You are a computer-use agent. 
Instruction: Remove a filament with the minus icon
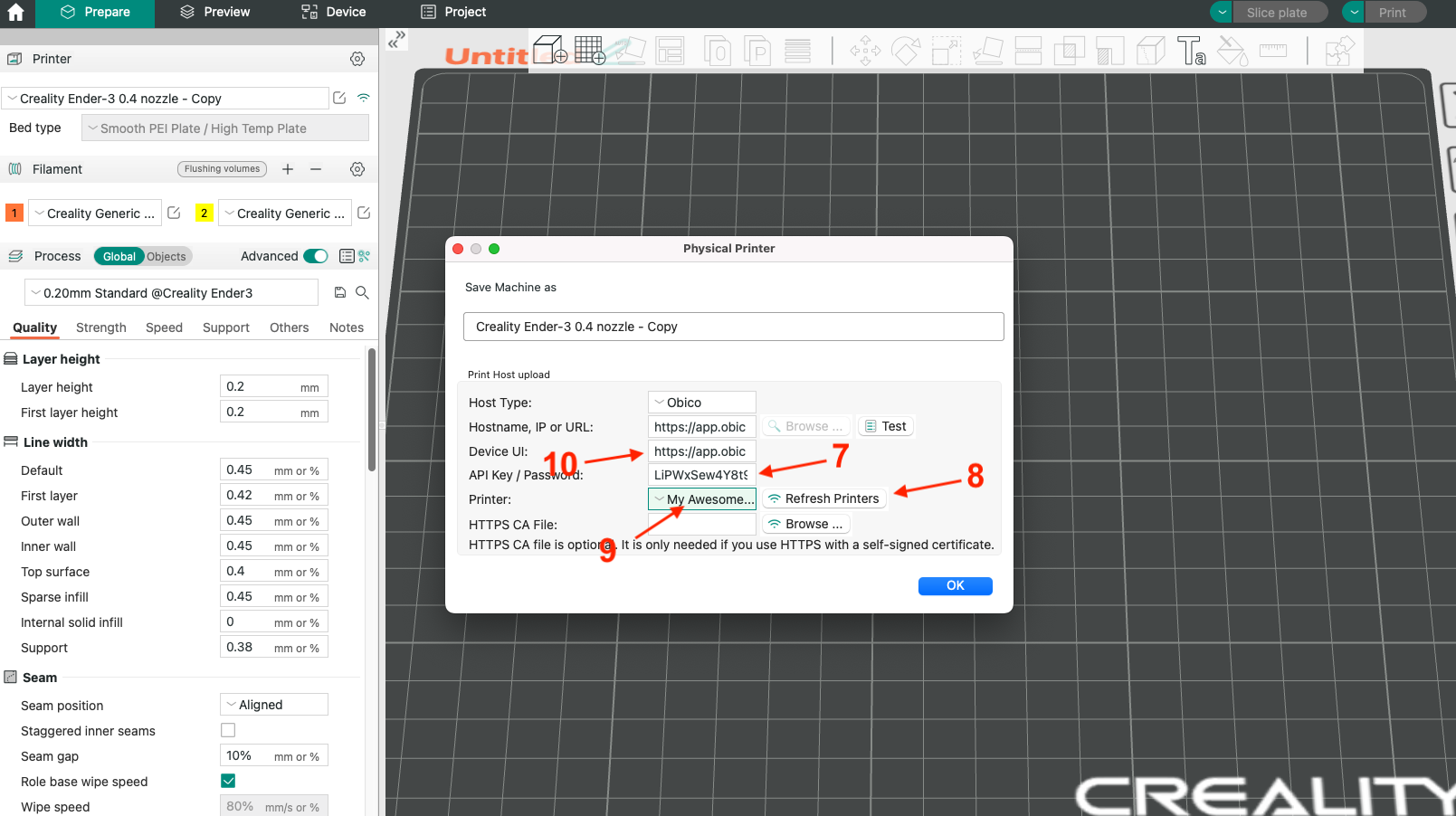(316, 169)
